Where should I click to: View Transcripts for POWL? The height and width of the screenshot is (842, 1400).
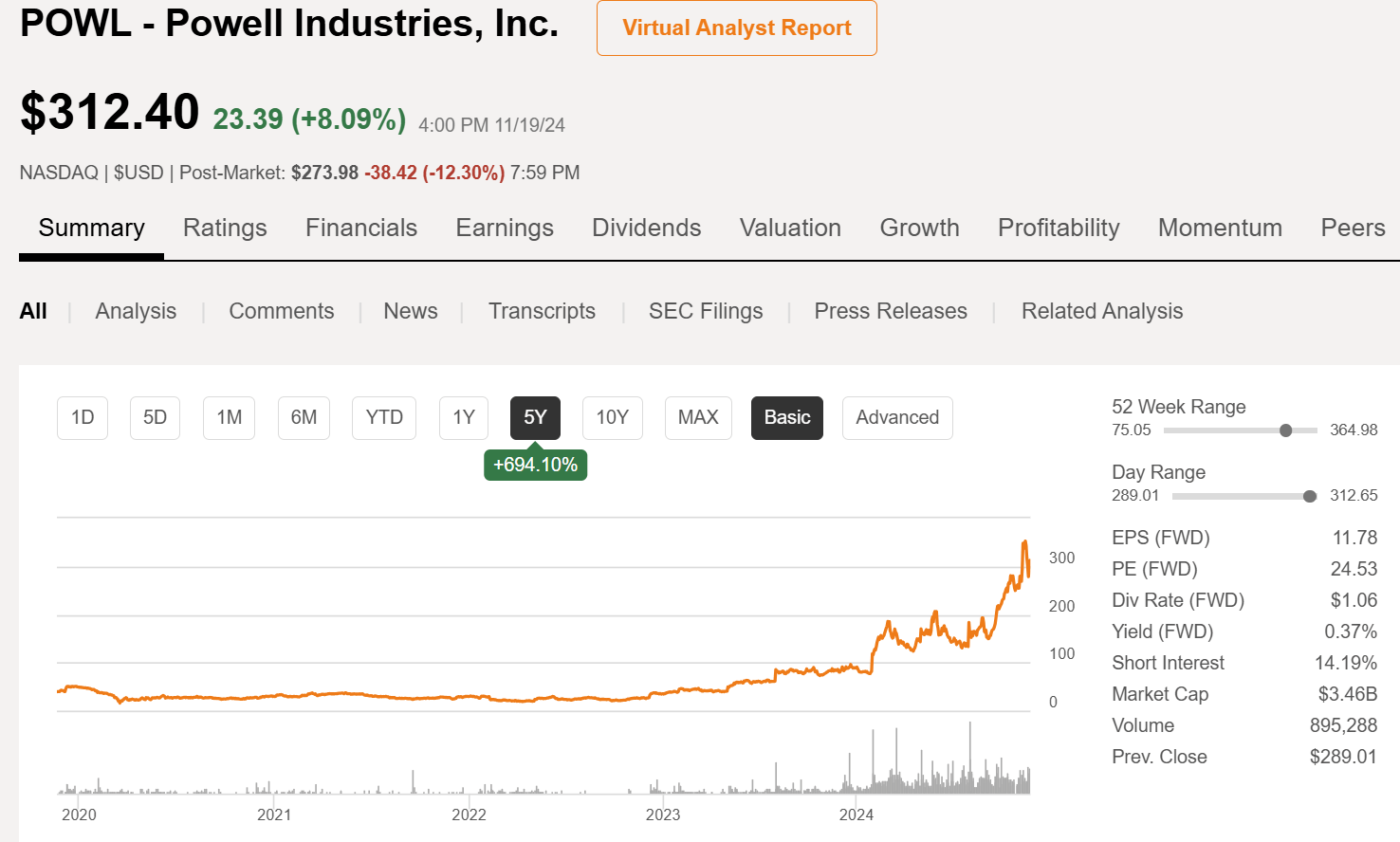tap(542, 311)
